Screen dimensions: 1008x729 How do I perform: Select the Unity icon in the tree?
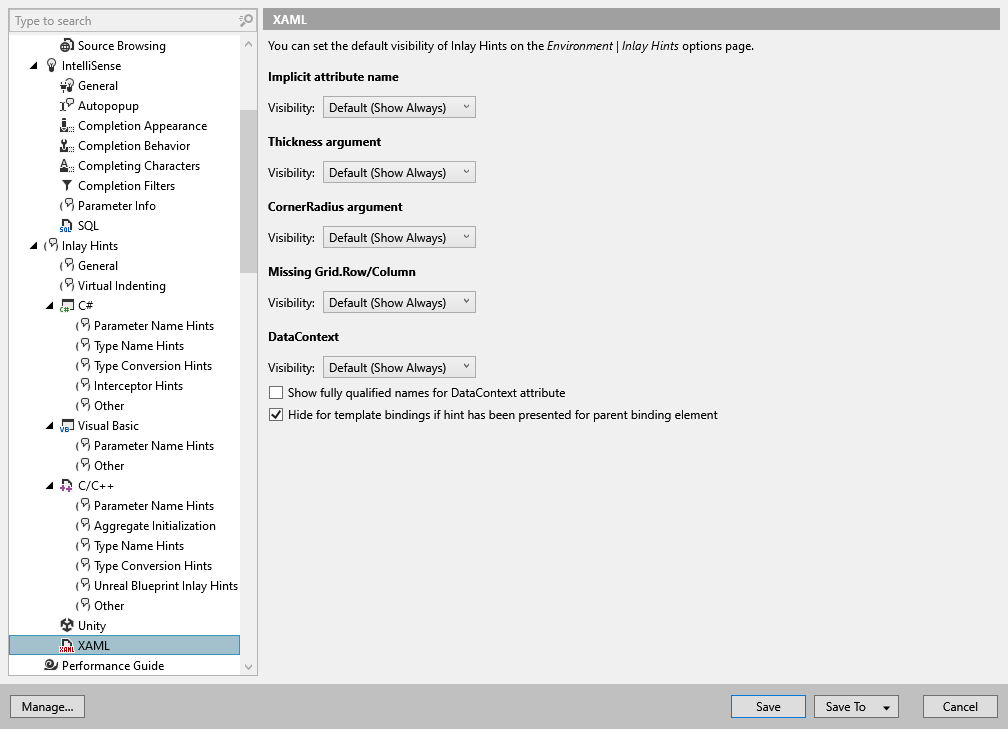tap(68, 625)
